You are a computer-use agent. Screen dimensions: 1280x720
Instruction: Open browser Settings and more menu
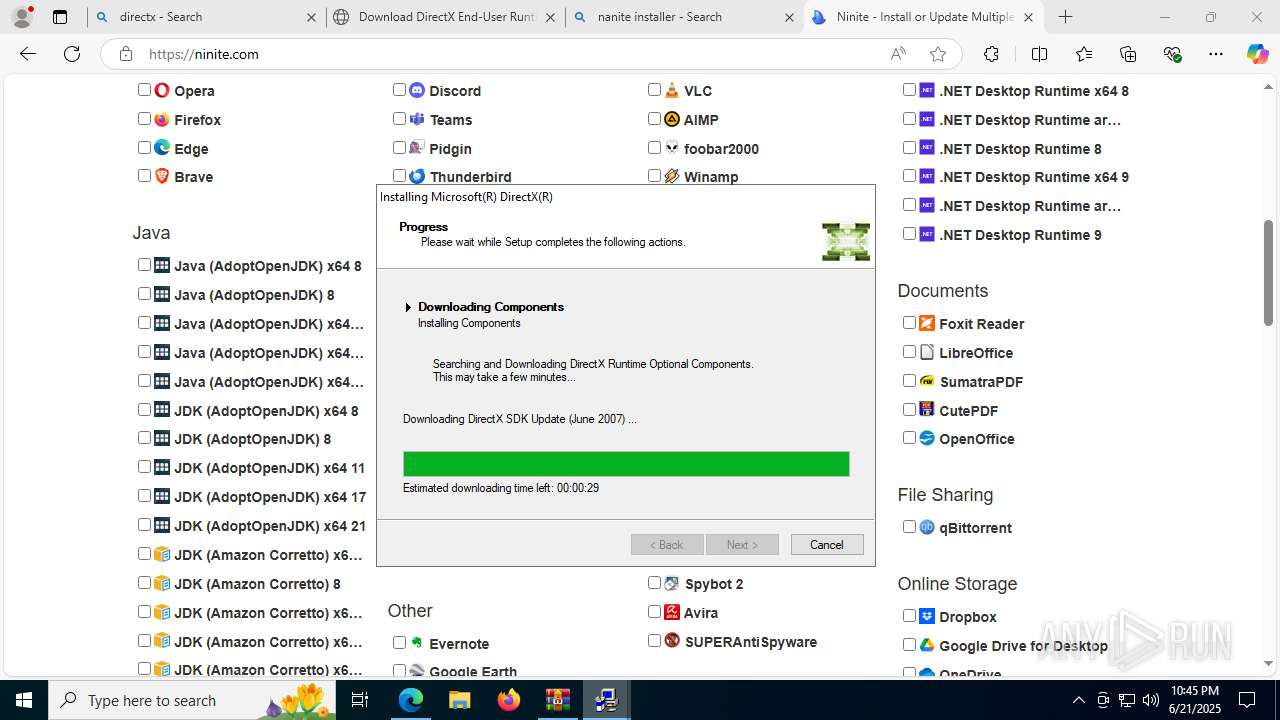(1216, 54)
